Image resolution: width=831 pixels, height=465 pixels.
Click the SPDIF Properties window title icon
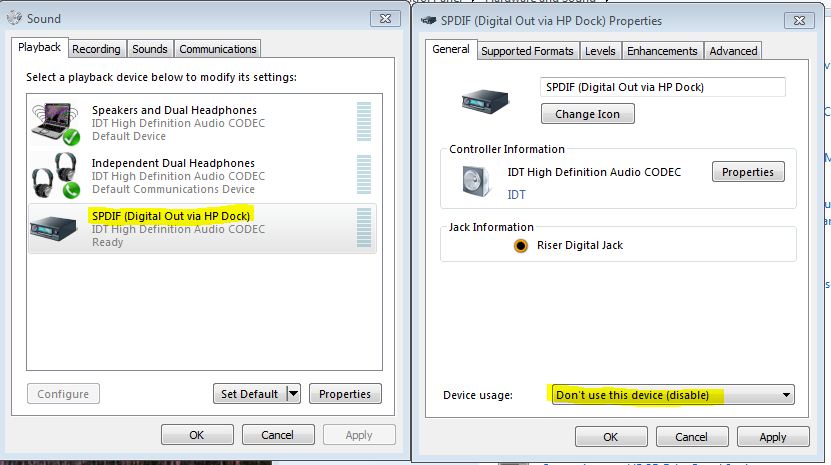(428, 21)
